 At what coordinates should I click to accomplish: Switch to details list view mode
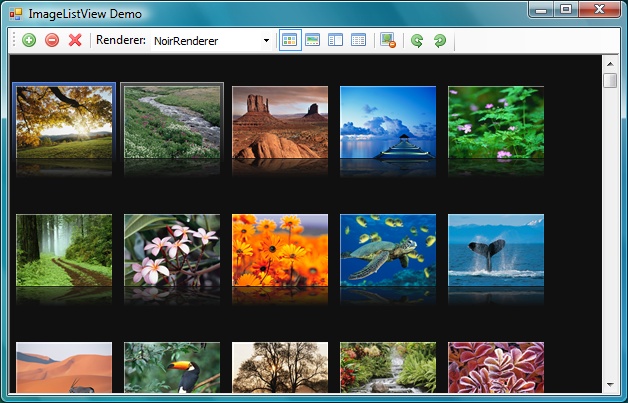click(x=358, y=40)
